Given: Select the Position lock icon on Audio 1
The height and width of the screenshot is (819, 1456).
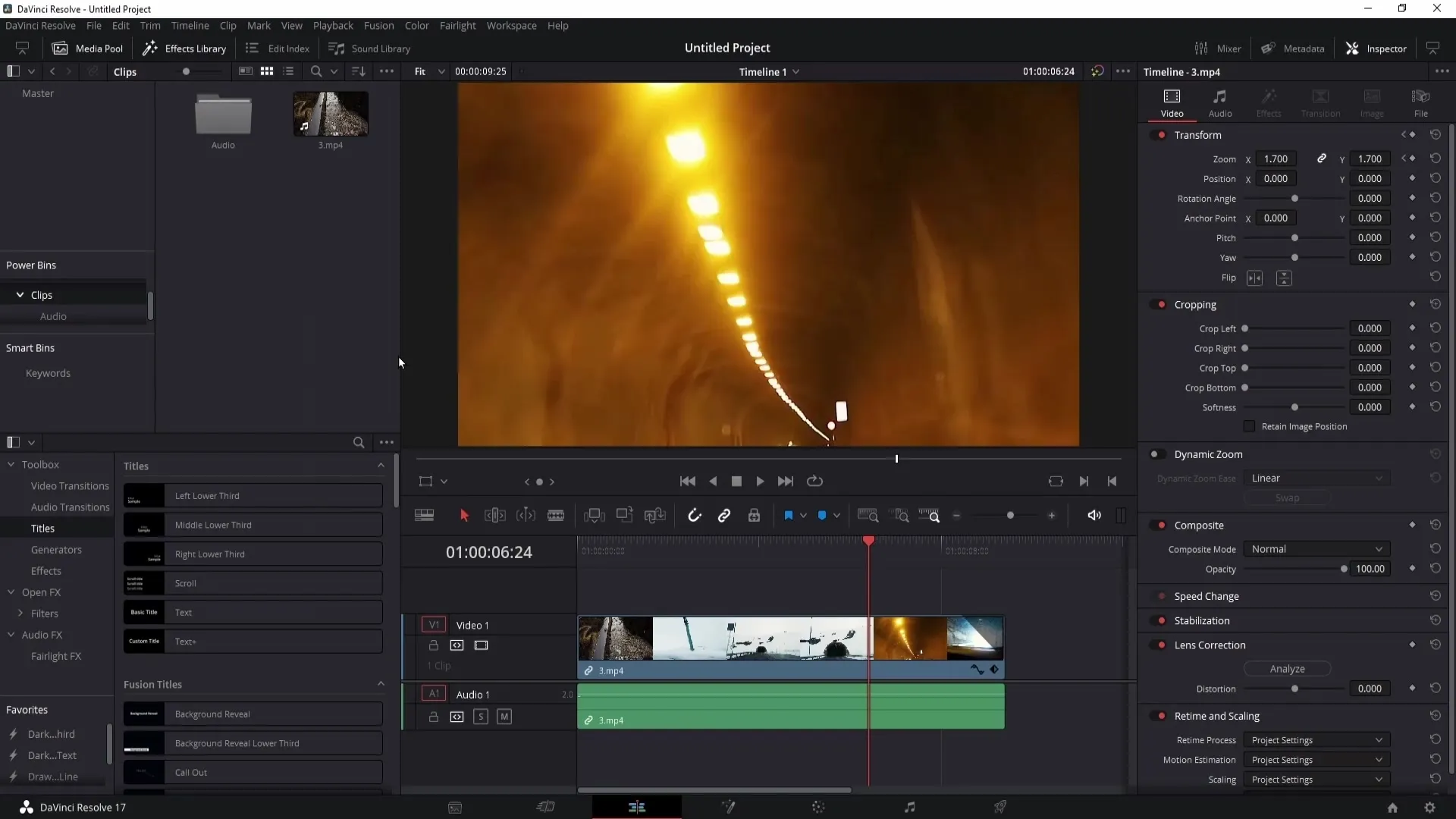Looking at the screenshot, I should click(433, 717).
